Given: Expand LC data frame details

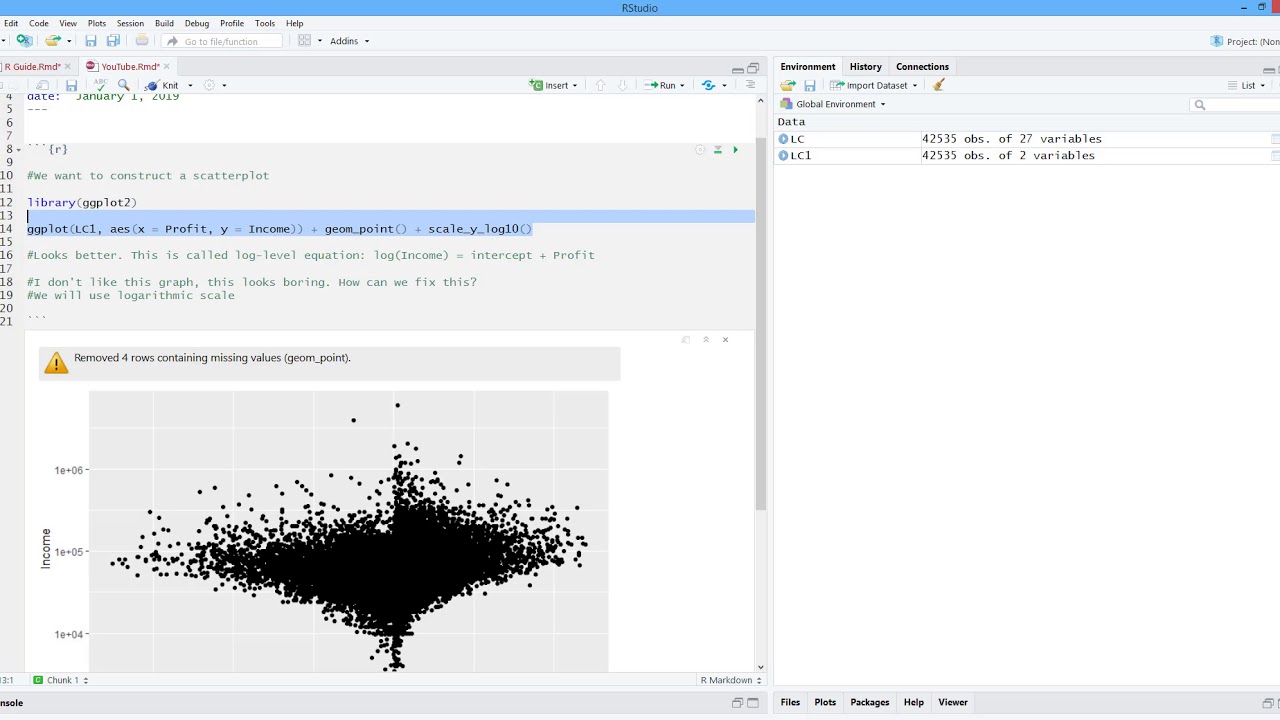Looking at the screenshot, I should tap(783, 139).
